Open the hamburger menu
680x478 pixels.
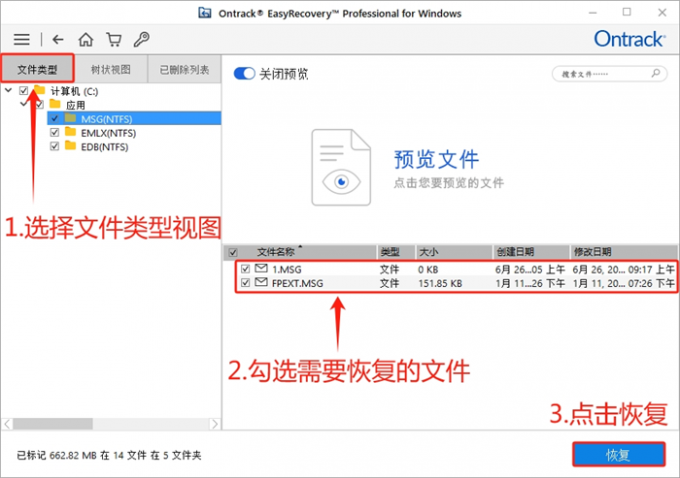pos(21,39)
